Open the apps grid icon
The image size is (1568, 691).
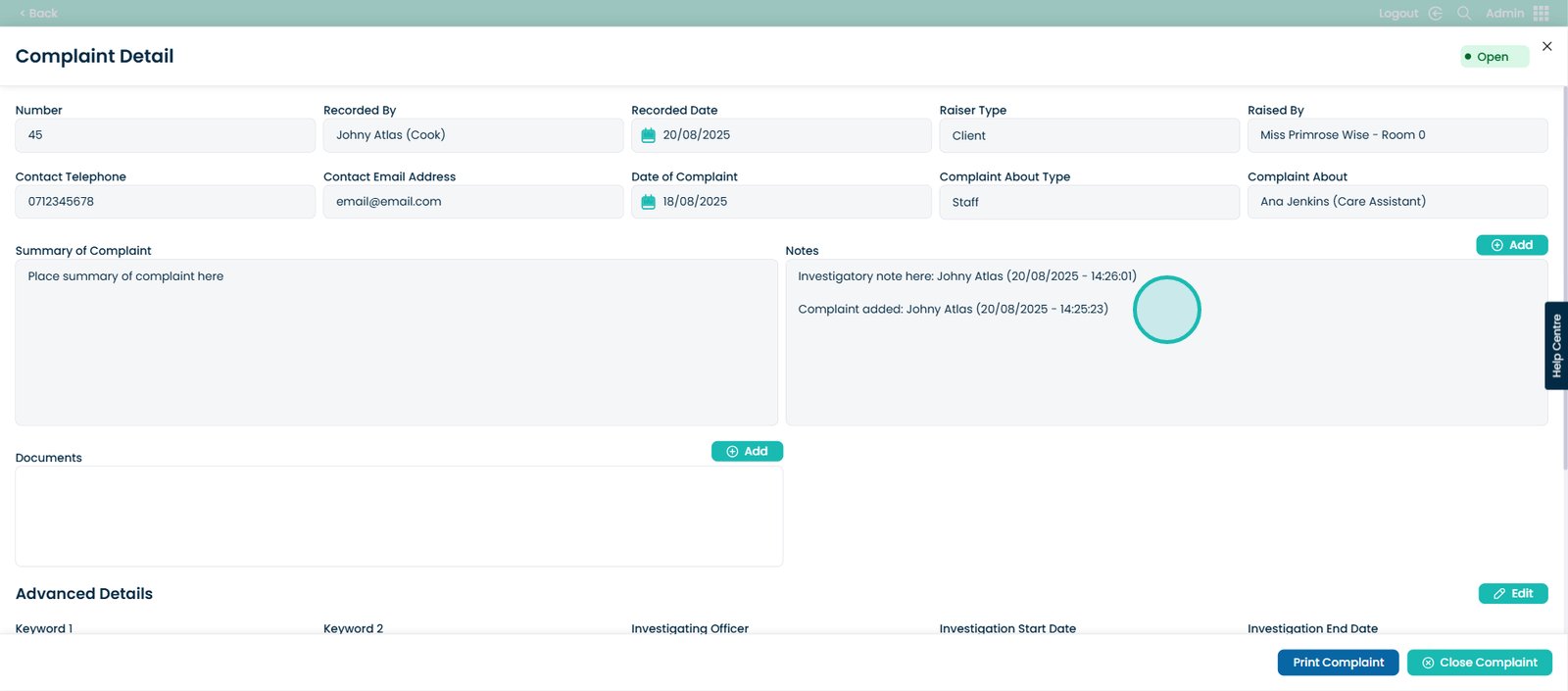point(1542,14)
